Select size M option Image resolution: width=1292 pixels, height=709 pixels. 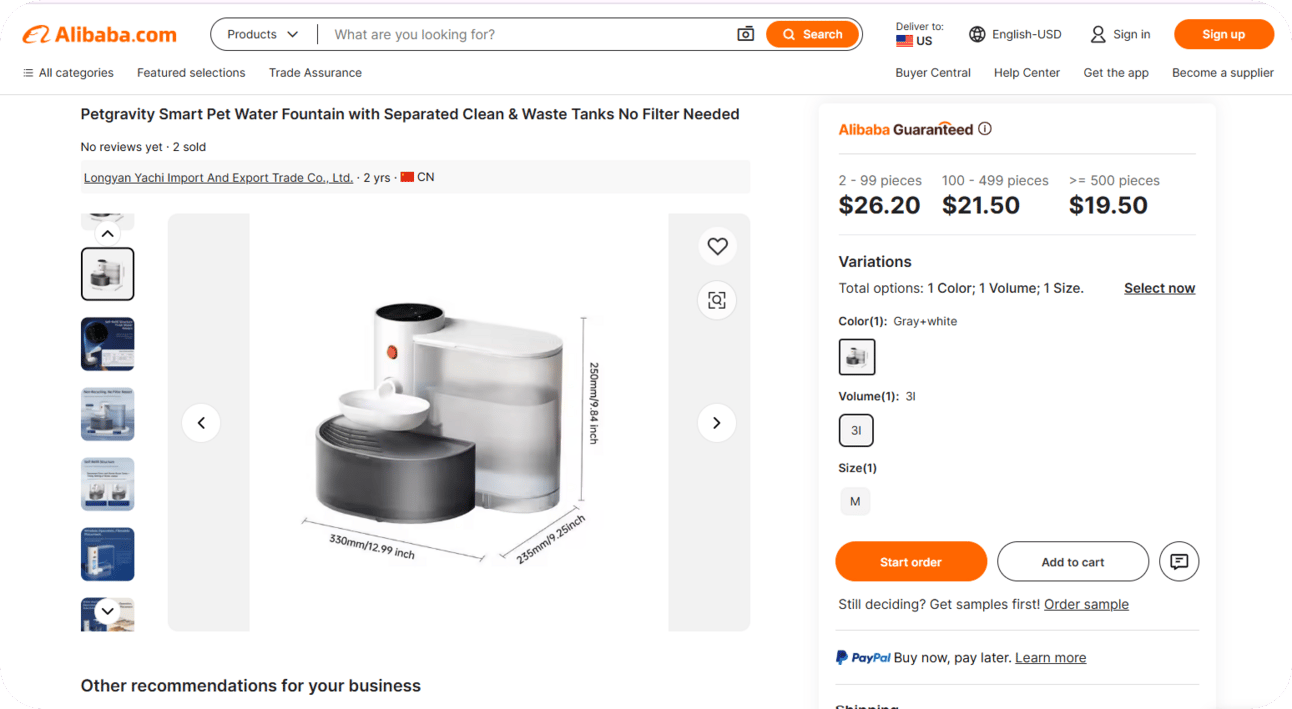pyautogui.click(x=855, y=501)
